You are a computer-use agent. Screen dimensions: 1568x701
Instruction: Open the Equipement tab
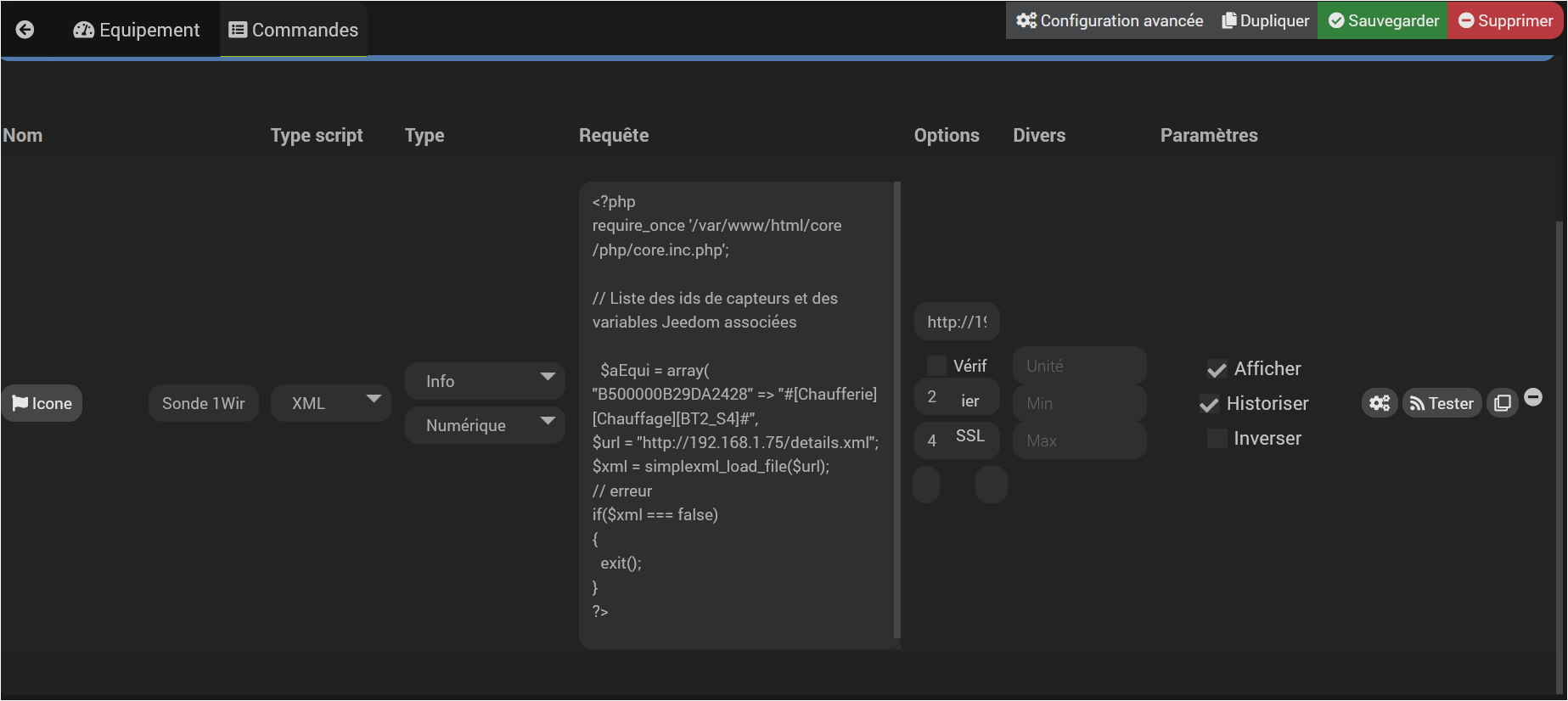137,30
